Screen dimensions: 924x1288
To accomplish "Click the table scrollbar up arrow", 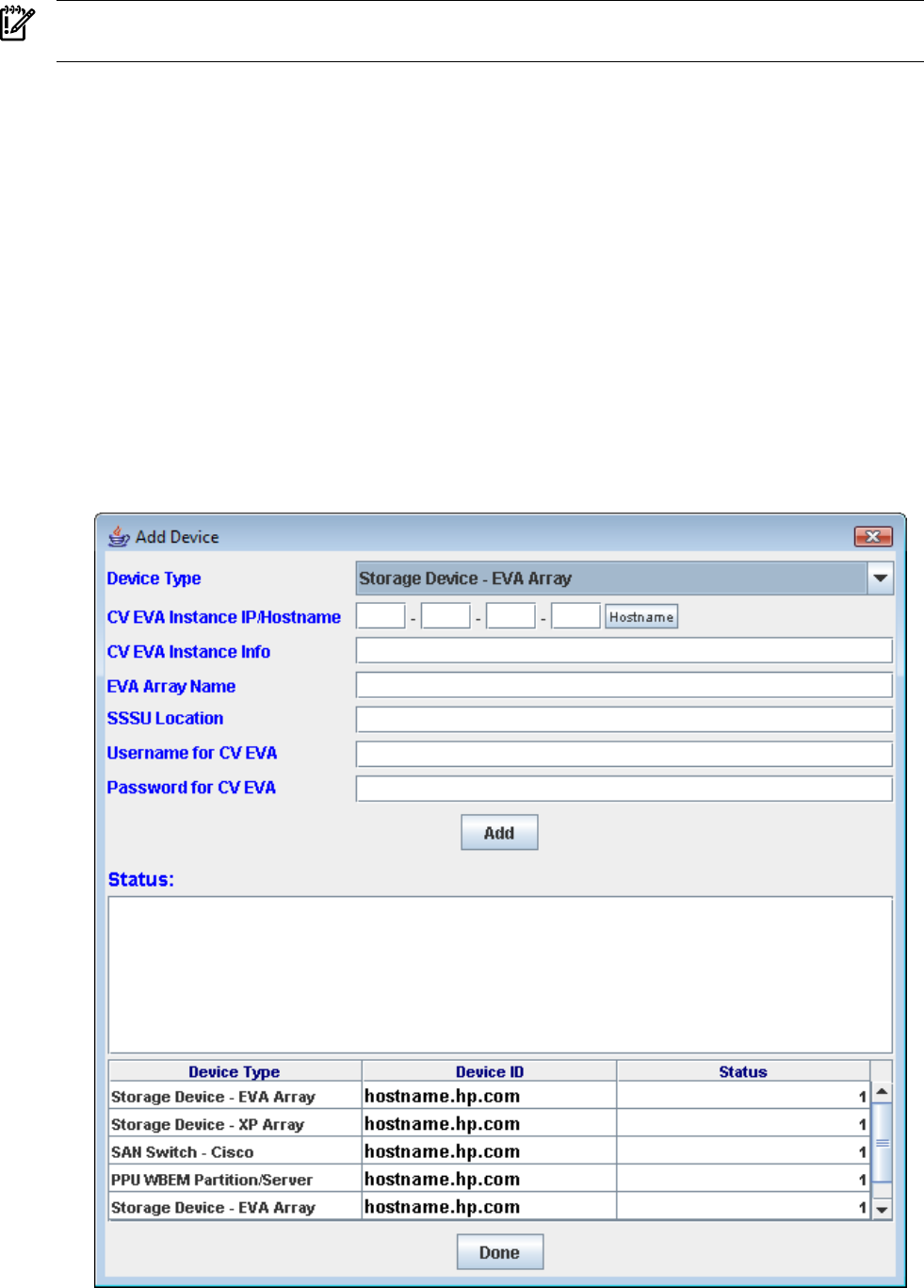I will pos(882,1092).
